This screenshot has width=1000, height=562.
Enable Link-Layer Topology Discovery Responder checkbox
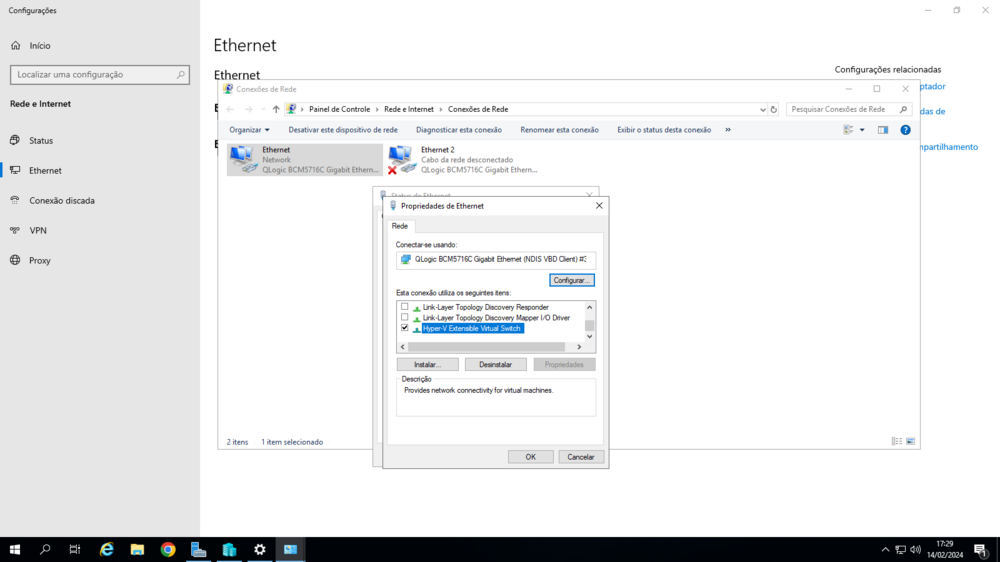point(405,307)
